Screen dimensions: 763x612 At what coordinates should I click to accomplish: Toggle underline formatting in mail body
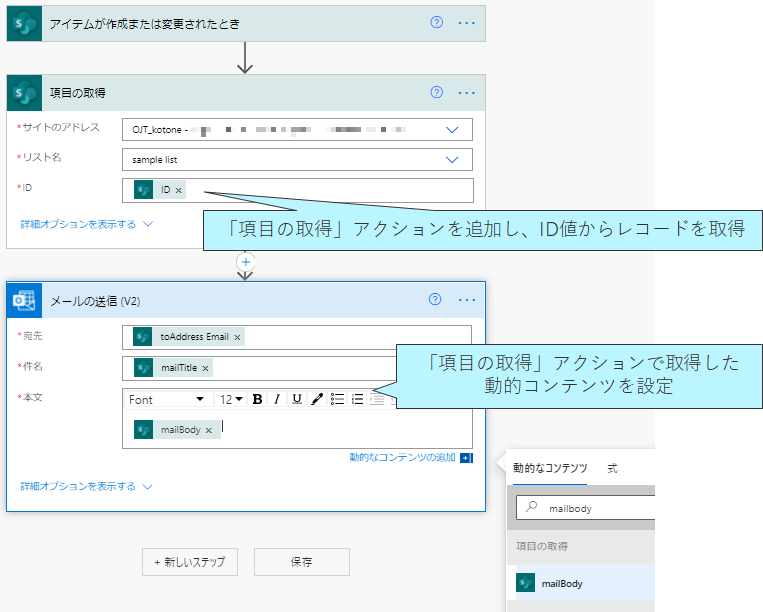click(297, 399)
